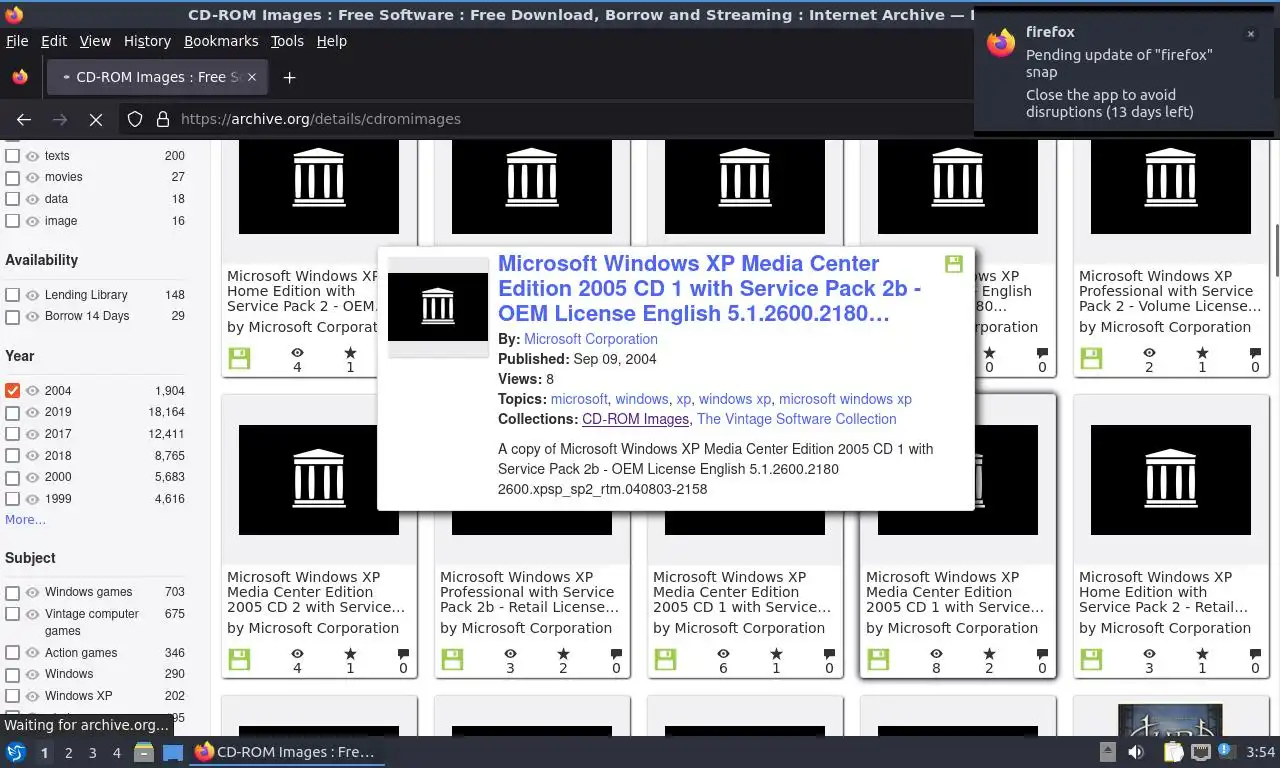This screenshot has width=1280, height=768.
Task: Expand more year options with More link
Action: click(25, 520)
